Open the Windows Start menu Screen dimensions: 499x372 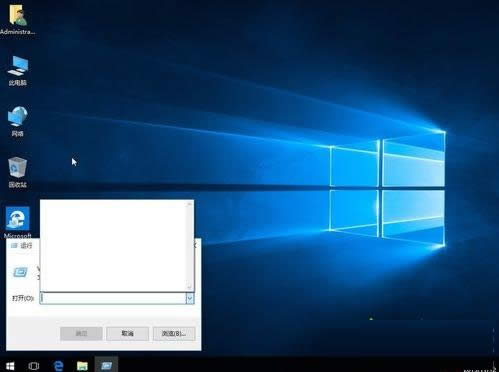tap(10, 366)
